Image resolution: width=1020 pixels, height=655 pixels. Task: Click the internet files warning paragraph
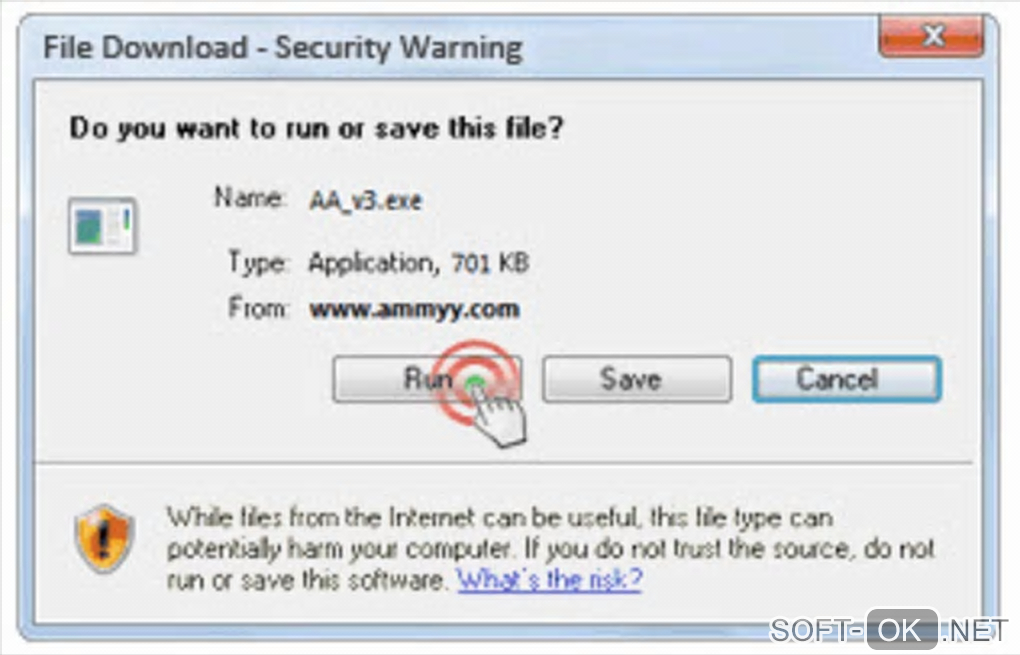(550, 548)
